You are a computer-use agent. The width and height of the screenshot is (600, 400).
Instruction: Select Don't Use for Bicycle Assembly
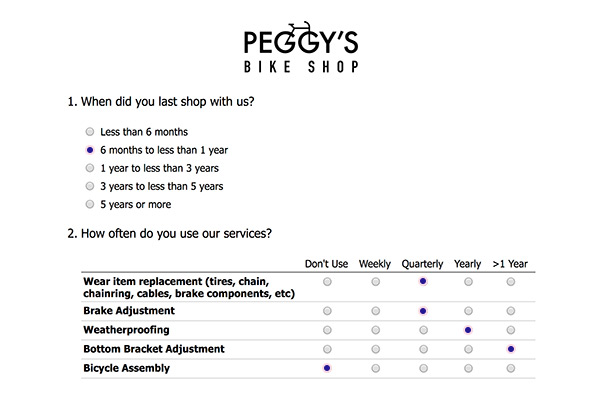pos(327,368)
